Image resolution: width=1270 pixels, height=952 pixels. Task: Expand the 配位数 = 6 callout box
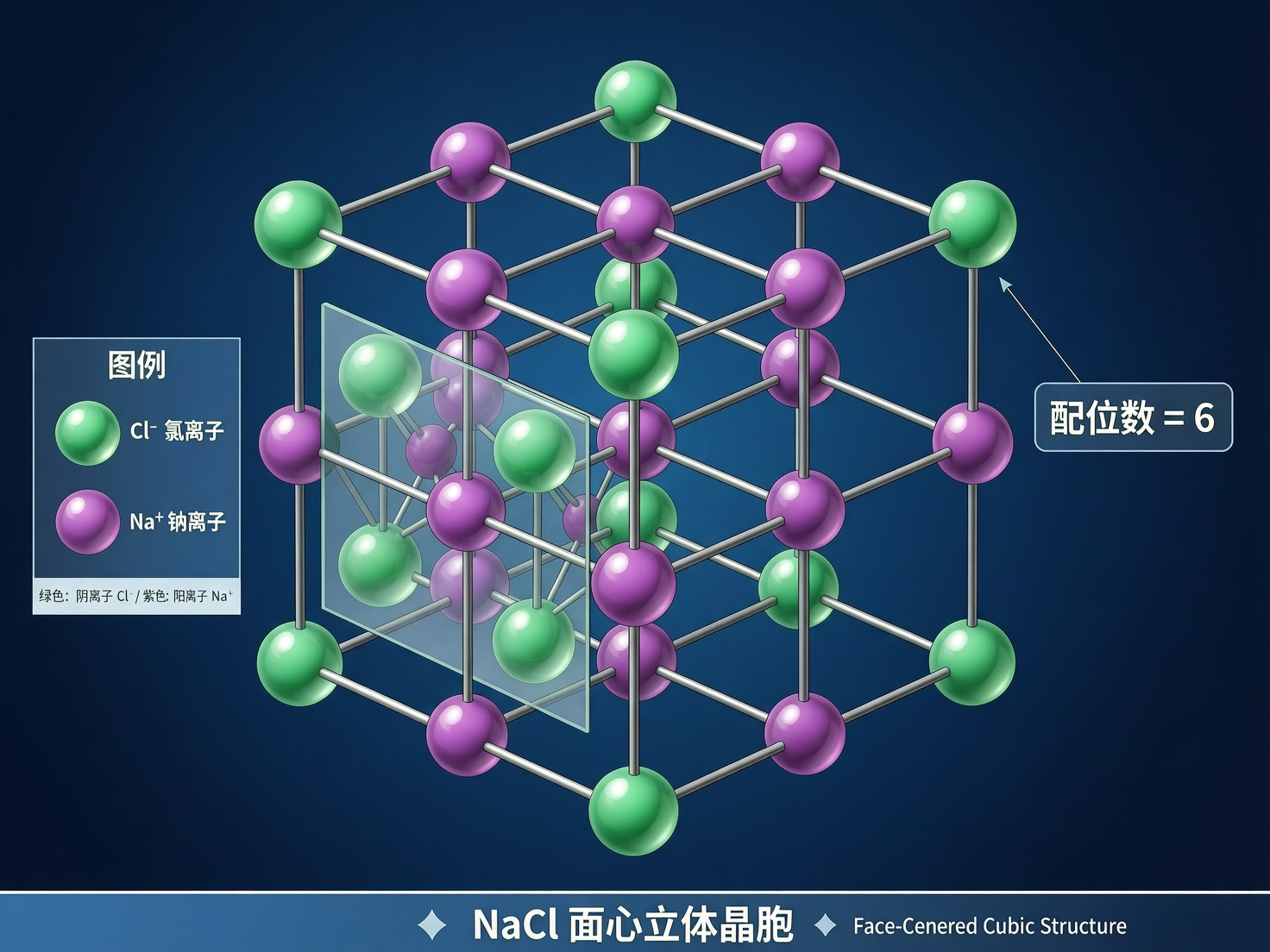coord(1133,417)
